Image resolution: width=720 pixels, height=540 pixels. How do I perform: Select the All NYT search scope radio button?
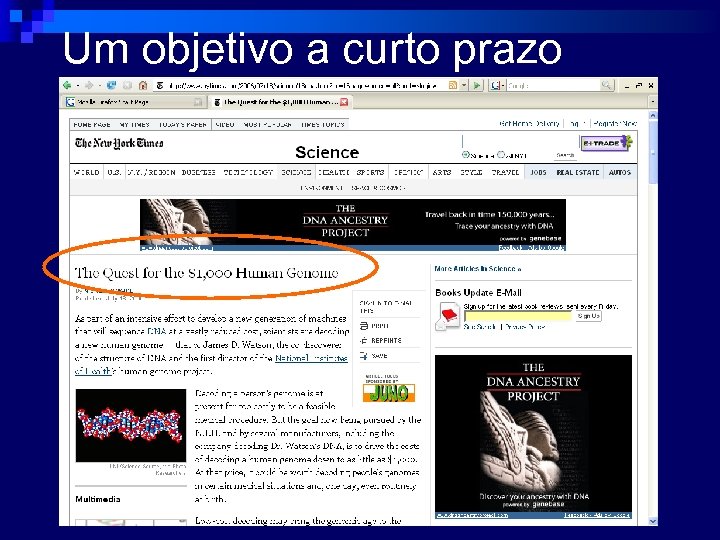pyautogui.click(x=501, y=155)
